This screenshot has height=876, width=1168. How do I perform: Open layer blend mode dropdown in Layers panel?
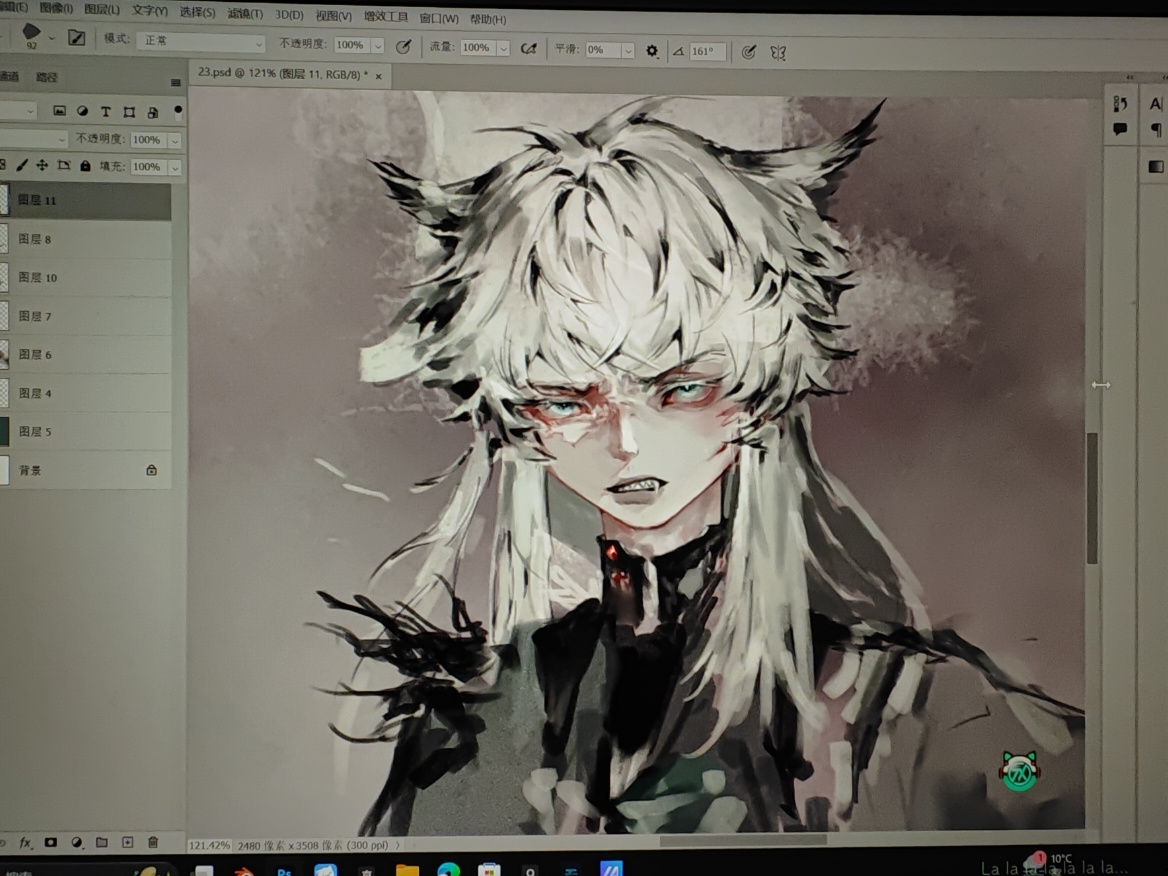(x=34, y=139)
